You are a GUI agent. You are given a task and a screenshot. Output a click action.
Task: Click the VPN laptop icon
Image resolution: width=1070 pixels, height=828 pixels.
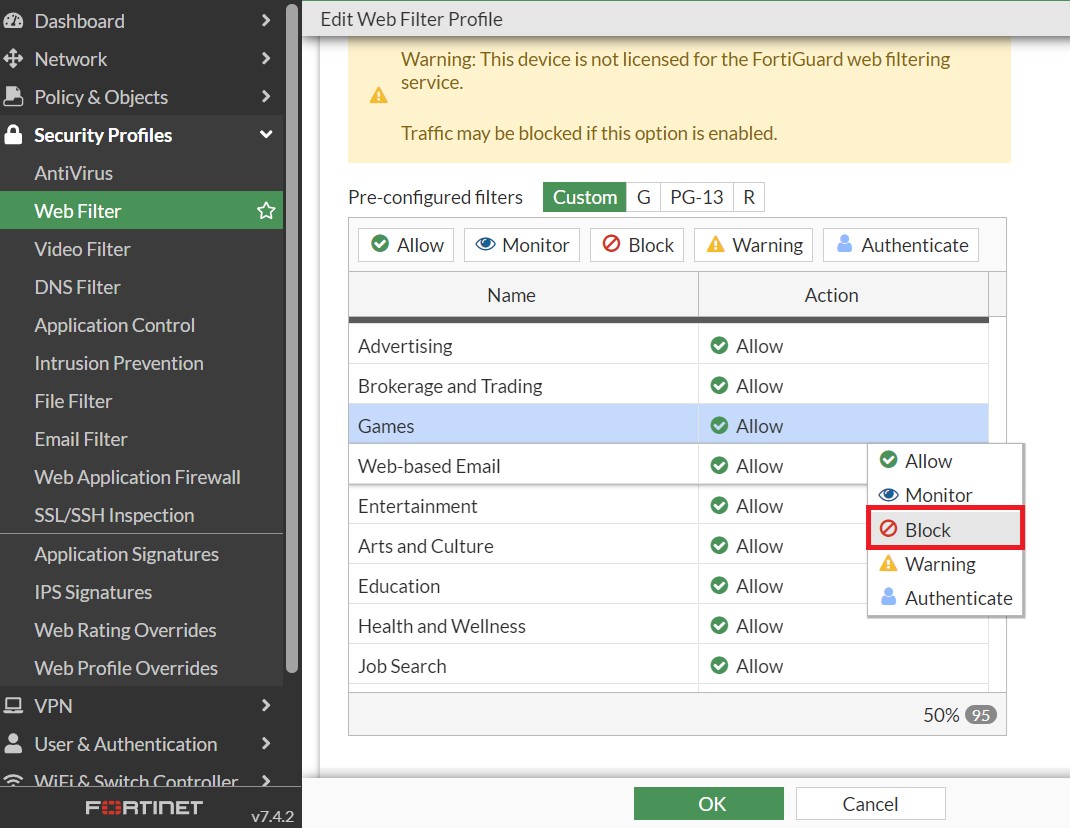point(13,705)
